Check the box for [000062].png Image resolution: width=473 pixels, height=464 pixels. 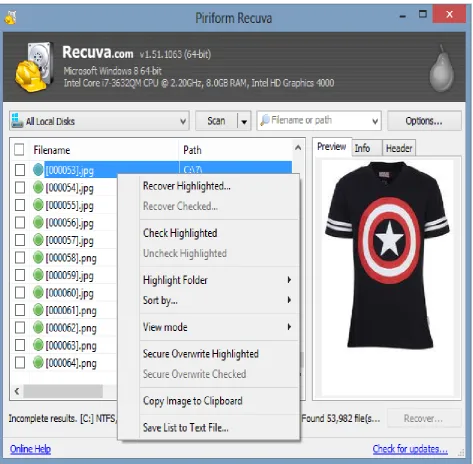(20, 328)
